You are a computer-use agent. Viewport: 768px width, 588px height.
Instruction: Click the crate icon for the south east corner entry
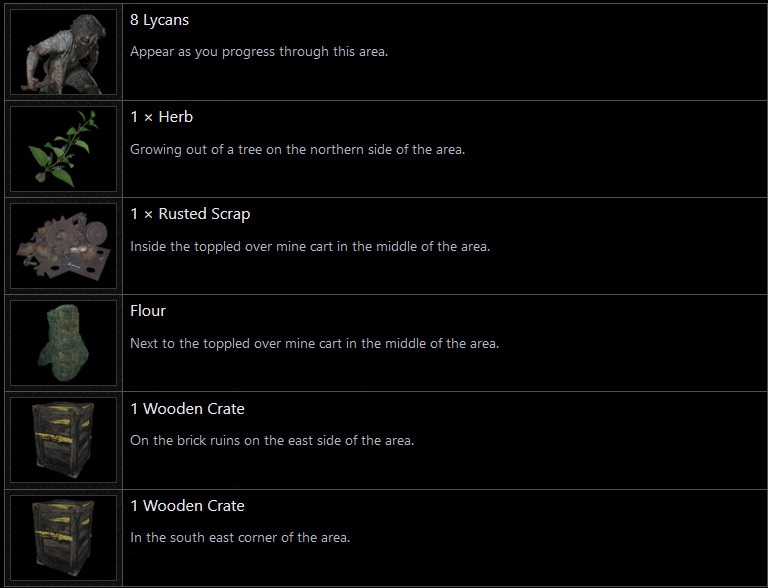pos(62,537)
